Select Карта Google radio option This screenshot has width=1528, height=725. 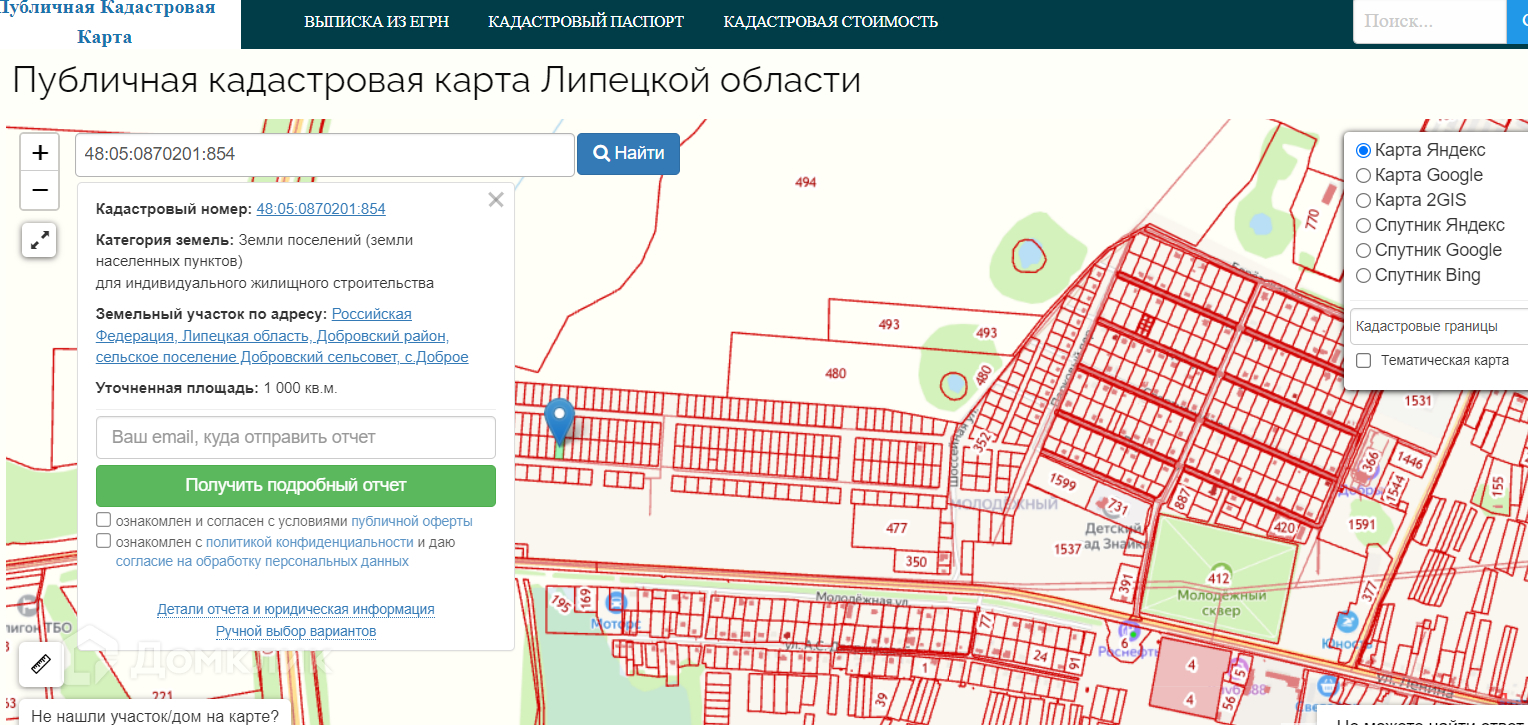pyautogui.click(x=1363, y=176)
